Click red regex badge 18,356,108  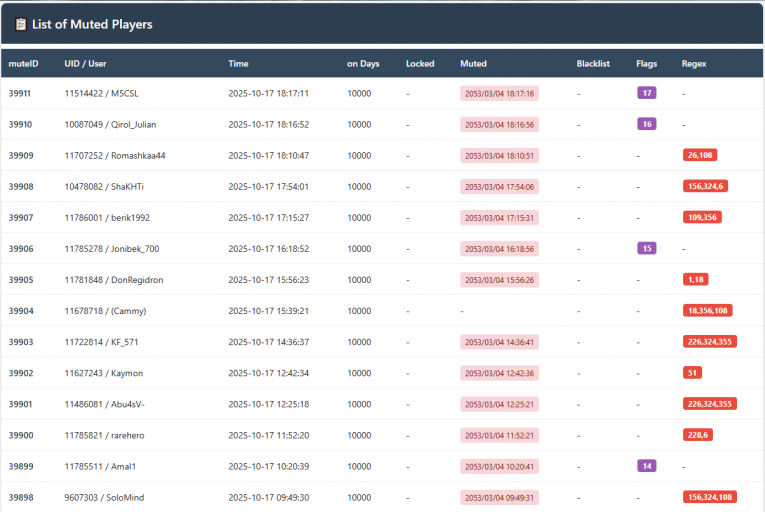click(708, 311)
